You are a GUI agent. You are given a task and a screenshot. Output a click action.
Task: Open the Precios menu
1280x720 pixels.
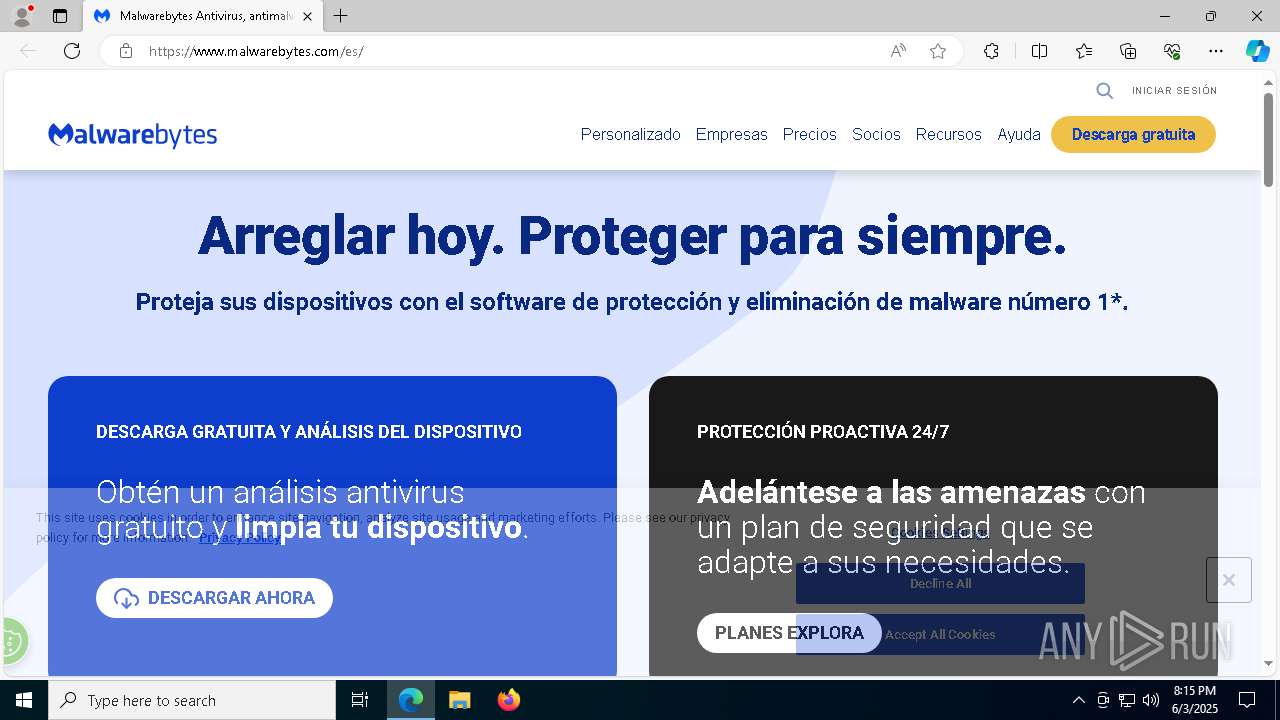click(809, 134)
